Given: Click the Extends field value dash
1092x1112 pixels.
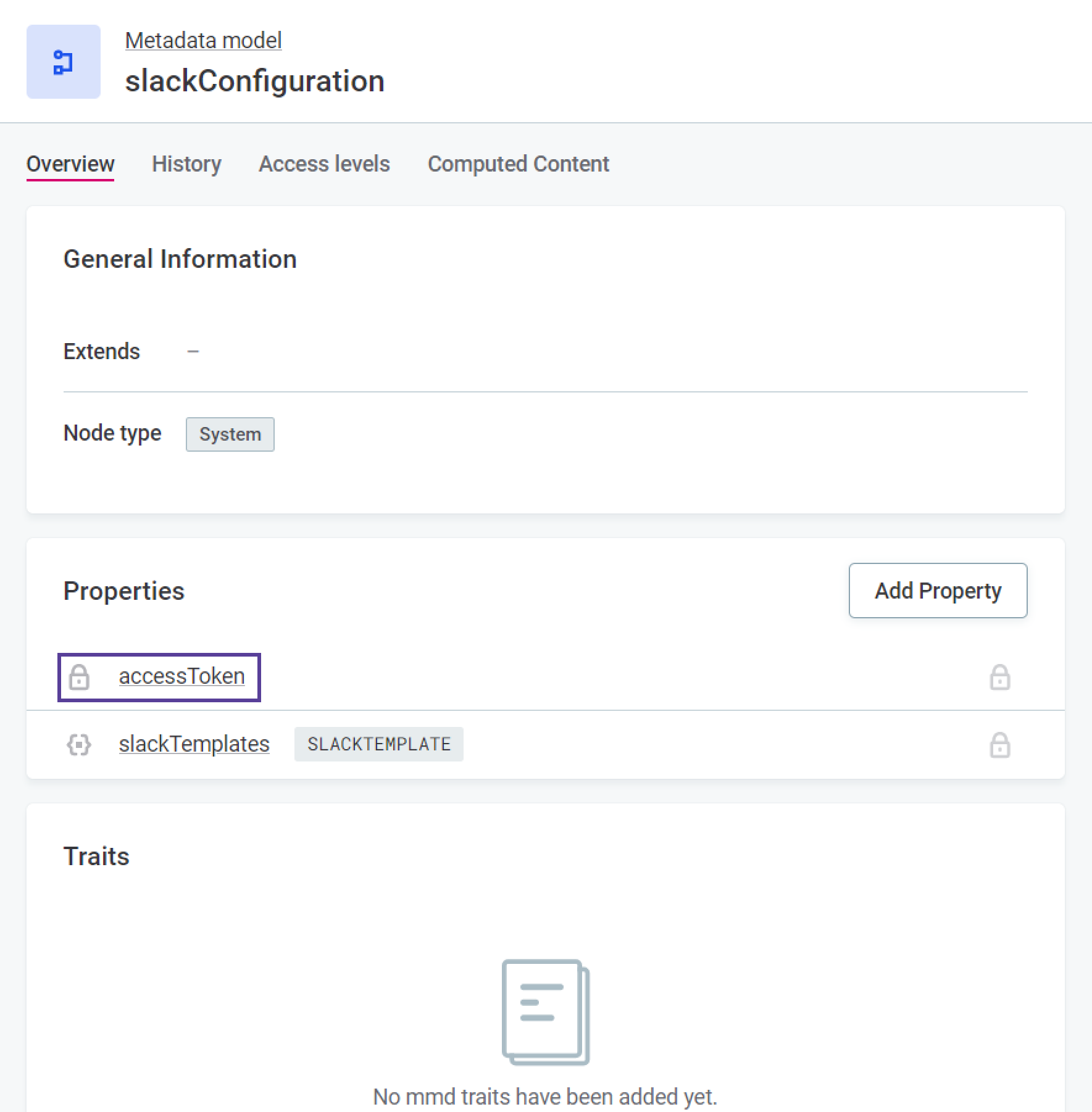Looking at the screenshot, I should click(x=194, y=351).
